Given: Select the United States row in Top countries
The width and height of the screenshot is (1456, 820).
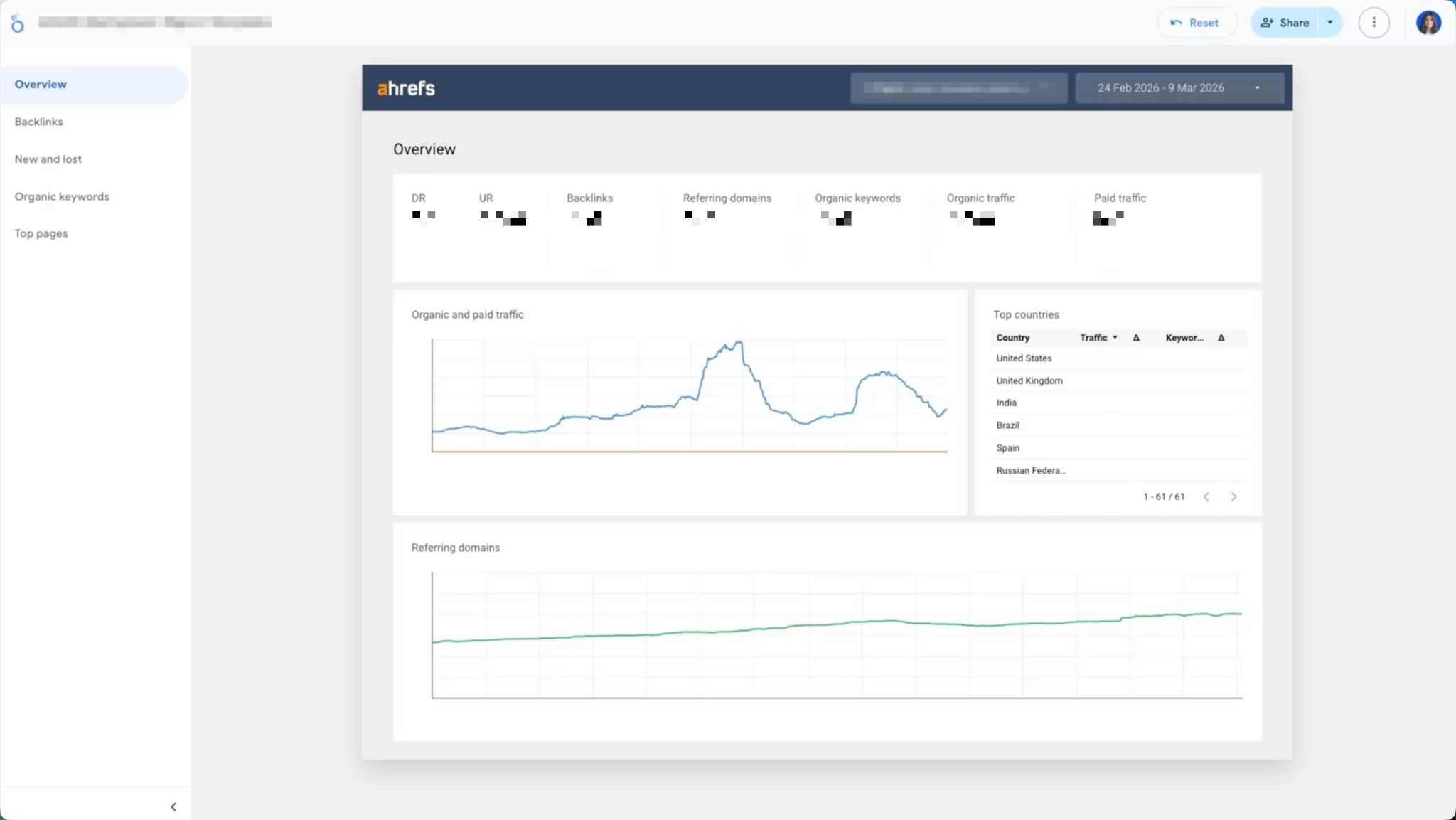Looking at the screenshot, I should (x=1023, y=358).
